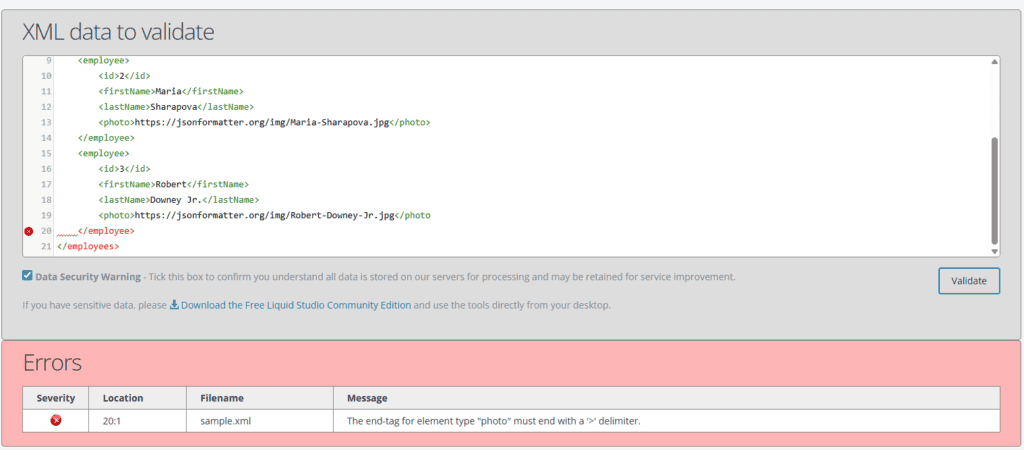Viewport: 1024px width, 450px height.
Task: Click the editor scrollbar down arrow
Action: pyautogui.click(x=994, y=251)
